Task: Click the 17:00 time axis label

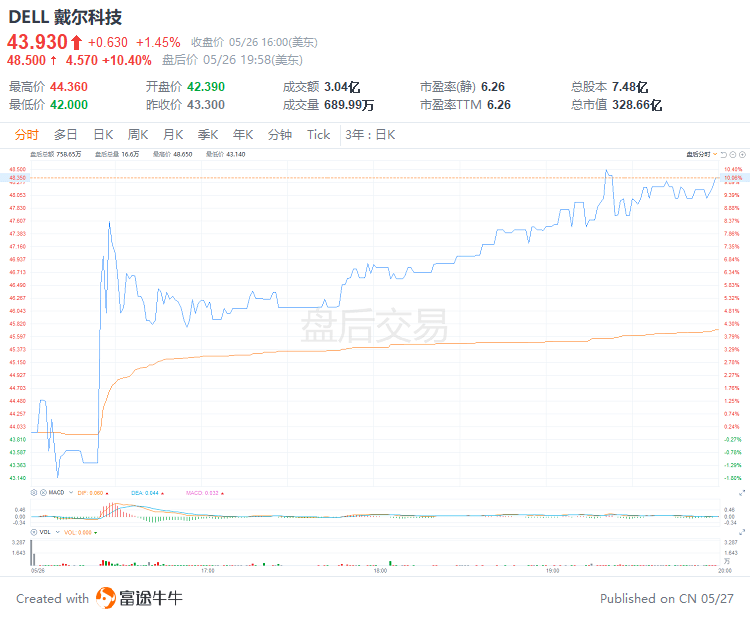Action: [x=208, y=571]
